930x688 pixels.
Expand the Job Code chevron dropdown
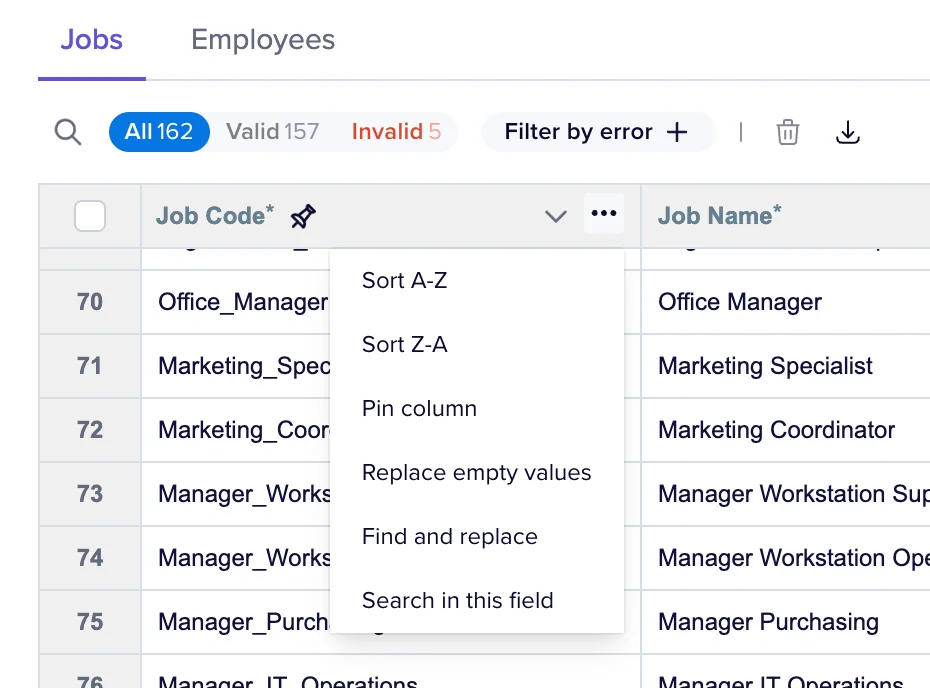tap(556, 216)
